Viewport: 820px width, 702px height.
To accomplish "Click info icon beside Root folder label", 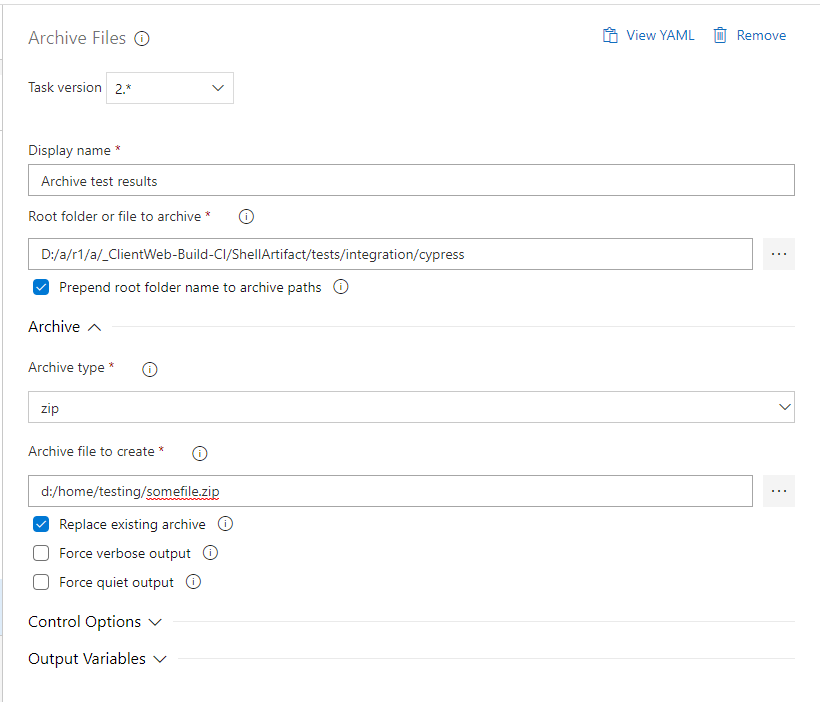I will 247,216.
